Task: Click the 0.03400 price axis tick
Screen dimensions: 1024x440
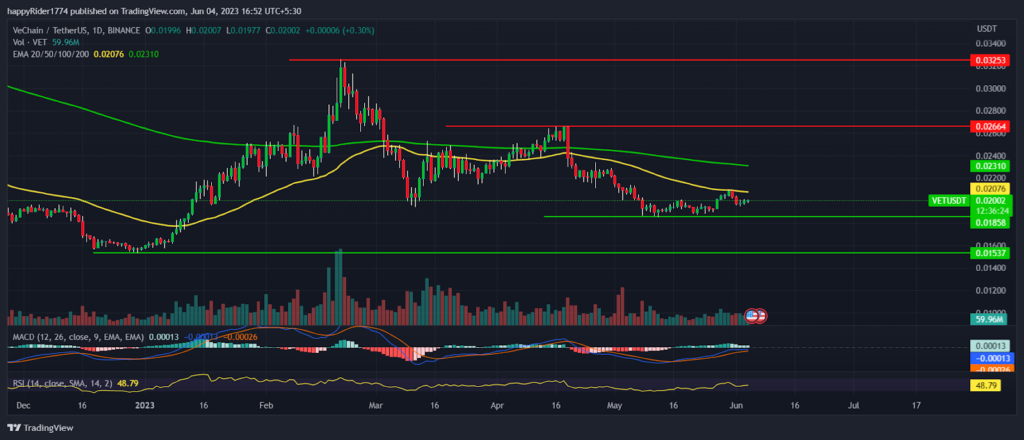Action: pos(989,44)
